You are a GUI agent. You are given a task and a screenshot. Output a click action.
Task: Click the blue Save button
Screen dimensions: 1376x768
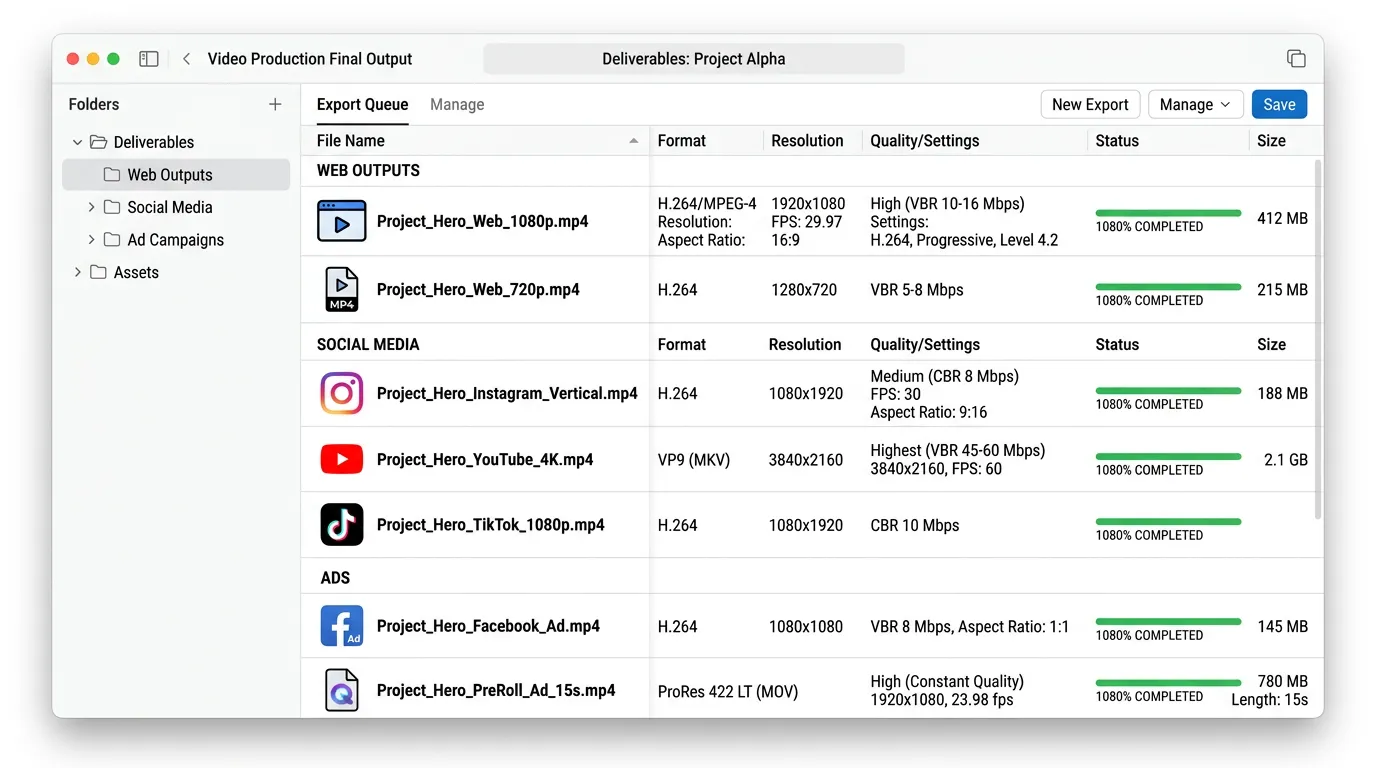1279,104
